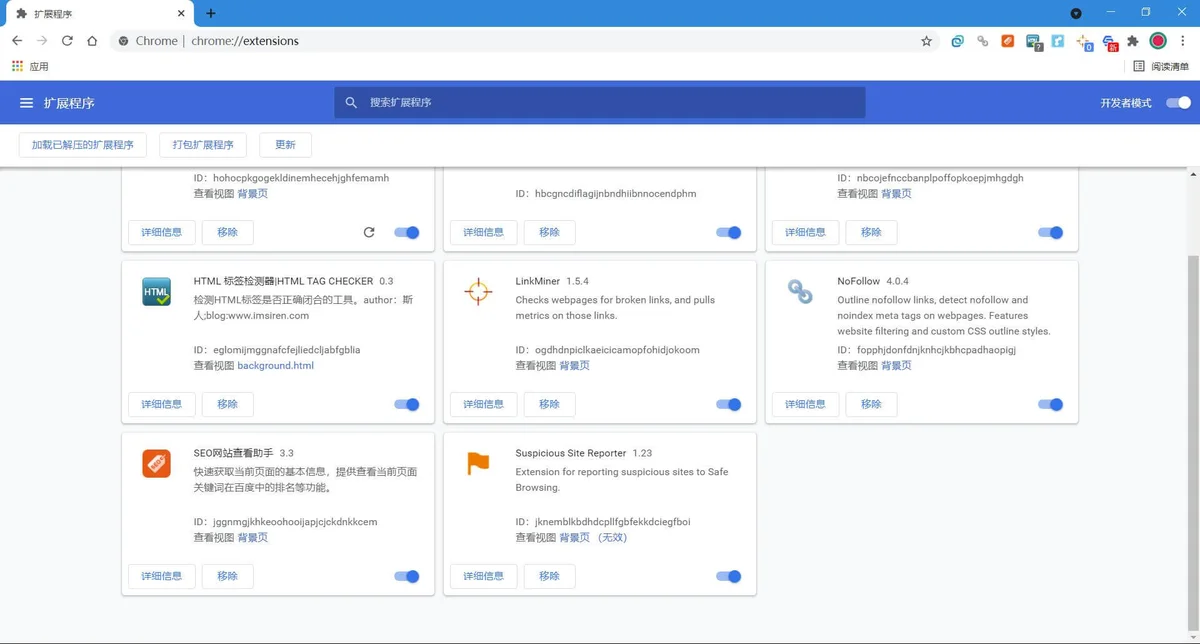Click the 更新 update button
This screenshot has width=1200, height=644.
click(285, 145)
